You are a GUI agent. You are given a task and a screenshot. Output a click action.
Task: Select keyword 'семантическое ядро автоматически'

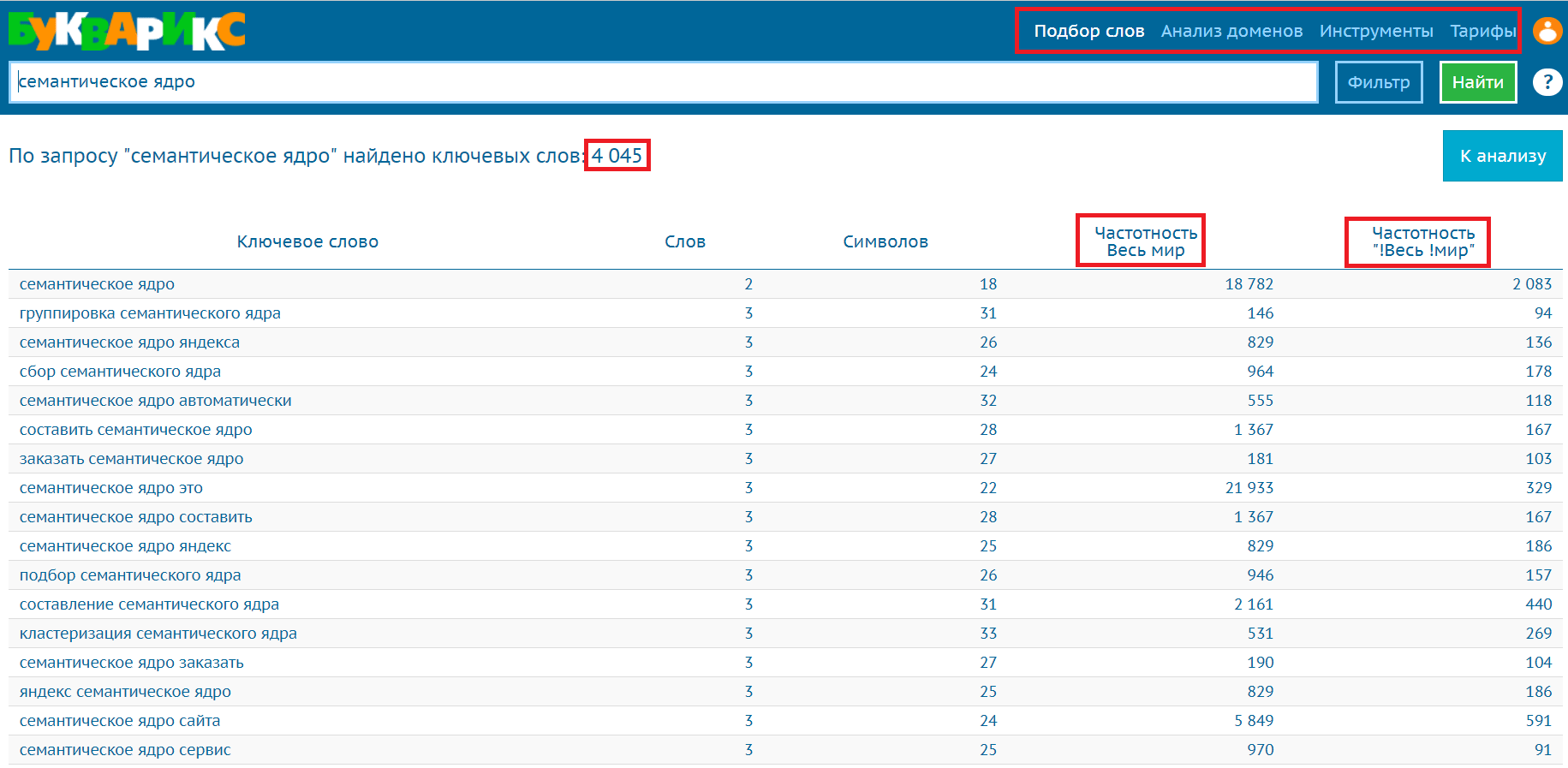tap(155, 401)
